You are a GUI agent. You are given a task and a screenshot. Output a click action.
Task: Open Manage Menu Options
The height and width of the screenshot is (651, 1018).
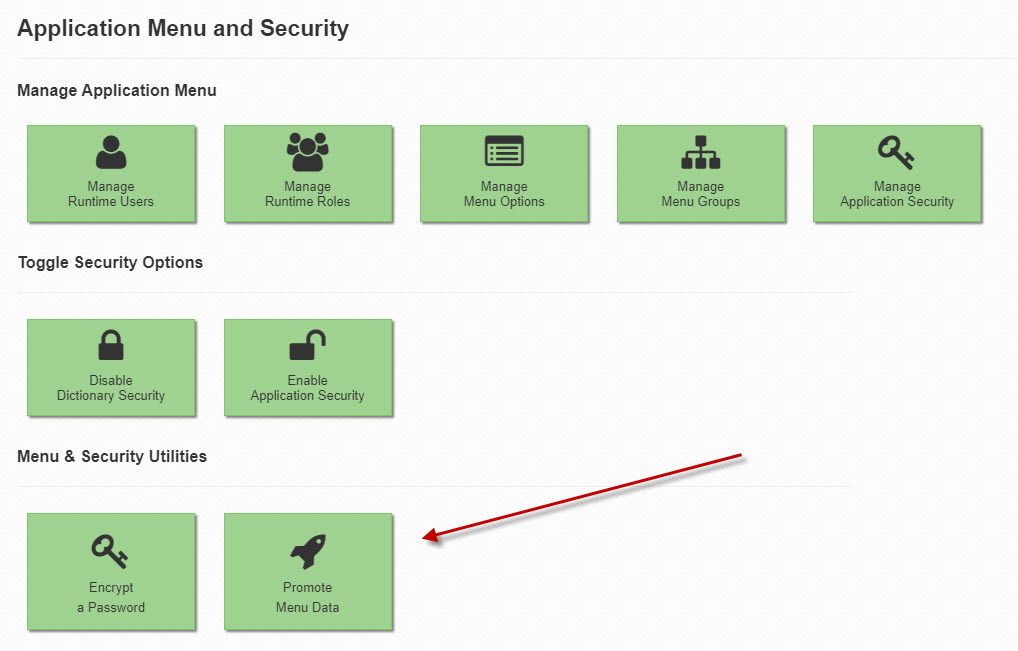click(504, 175)
